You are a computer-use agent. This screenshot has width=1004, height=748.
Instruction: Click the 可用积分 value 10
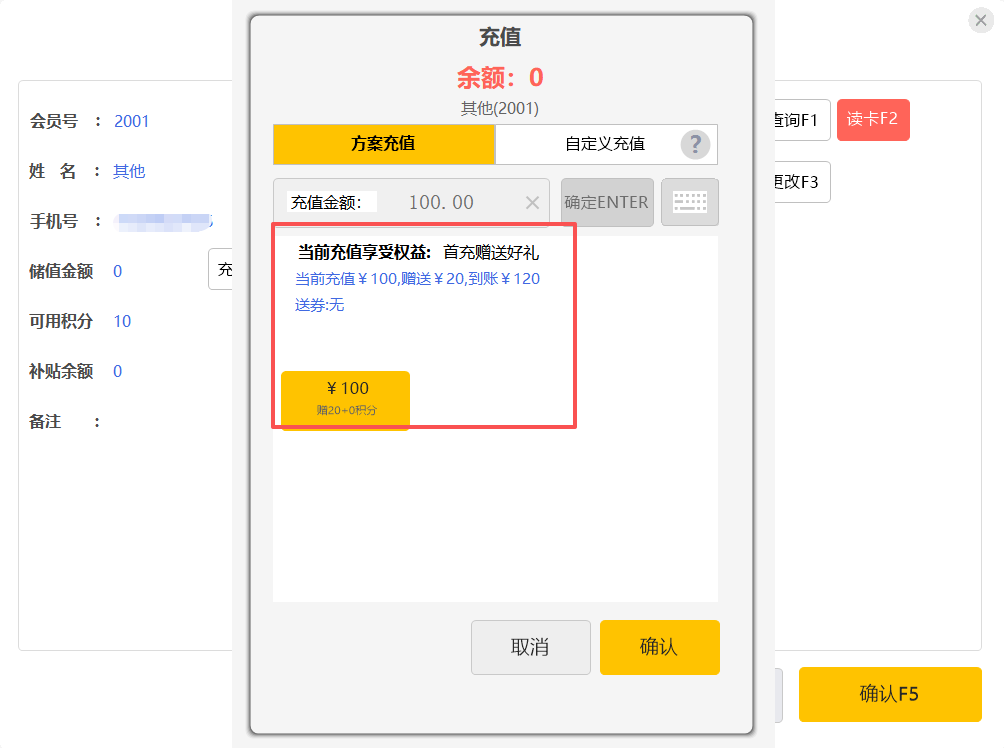click(x=122, y=321)
